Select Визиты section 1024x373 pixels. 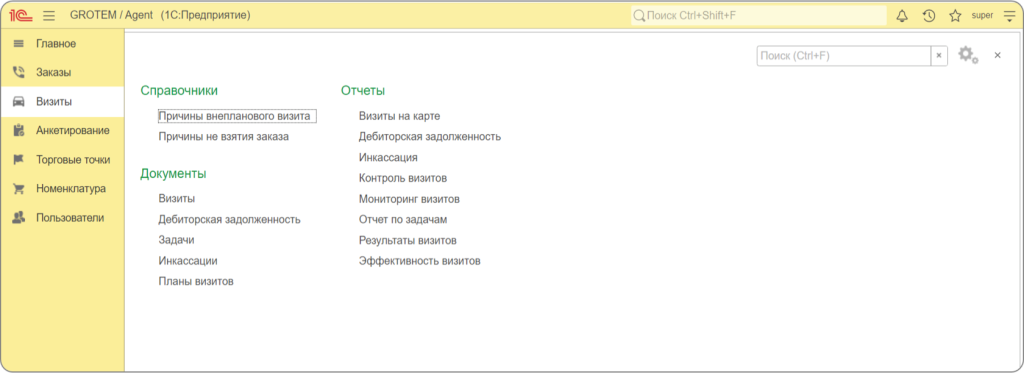tap(62, 101)
